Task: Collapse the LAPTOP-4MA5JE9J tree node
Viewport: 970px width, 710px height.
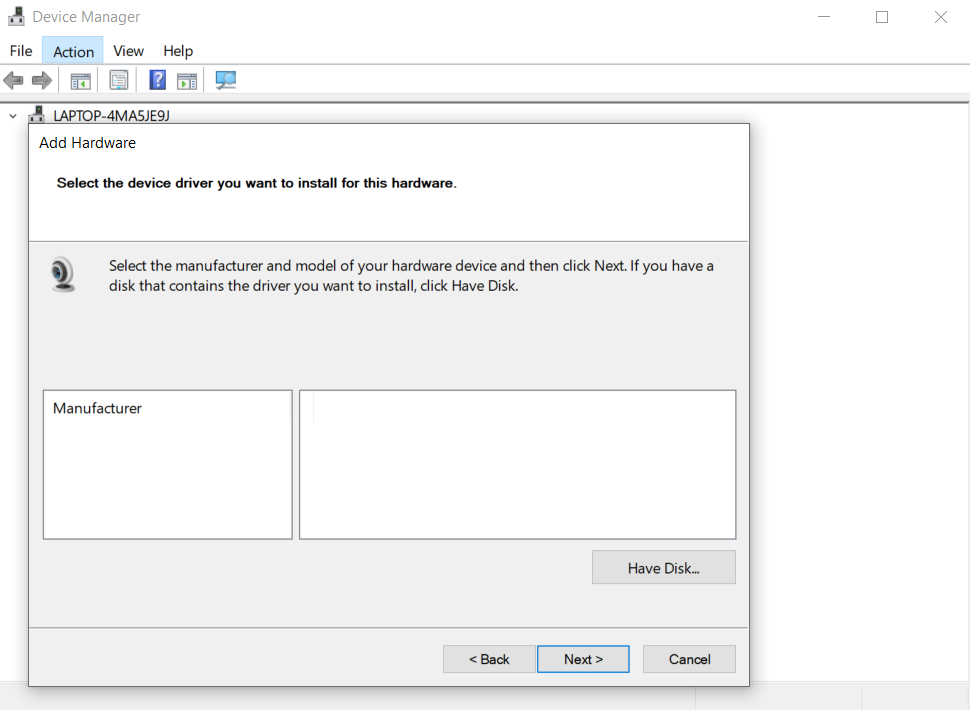Action: point(13,116)
